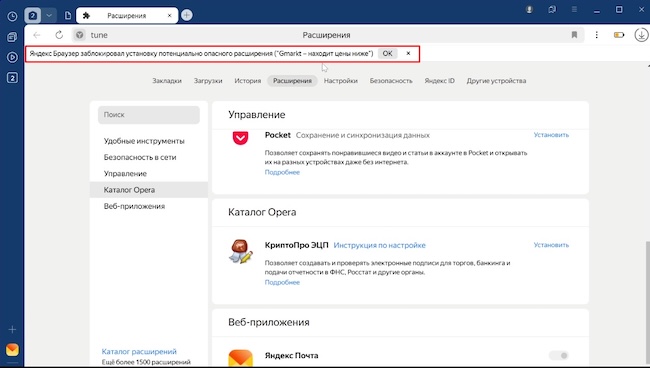The height and width of the screenshot is (368, 650).
Task: Open the video play icon in sidebar
Action: 12,57
